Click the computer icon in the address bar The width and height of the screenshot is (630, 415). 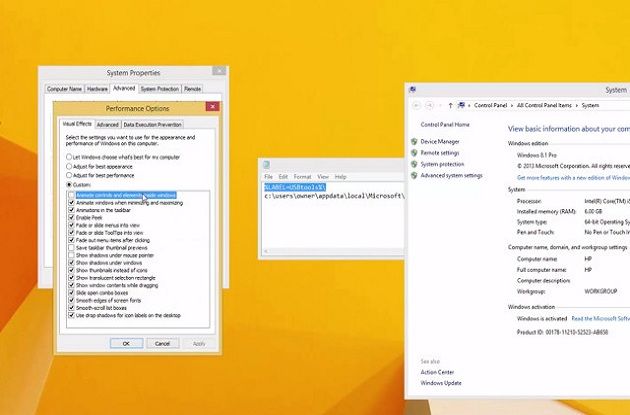click(461, 105)
